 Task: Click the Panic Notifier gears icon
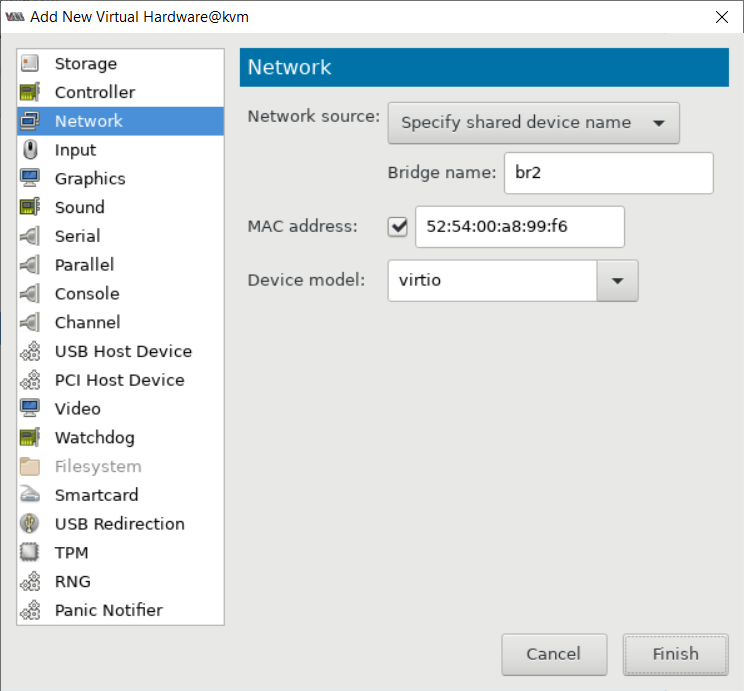click(x=30, y=610)
